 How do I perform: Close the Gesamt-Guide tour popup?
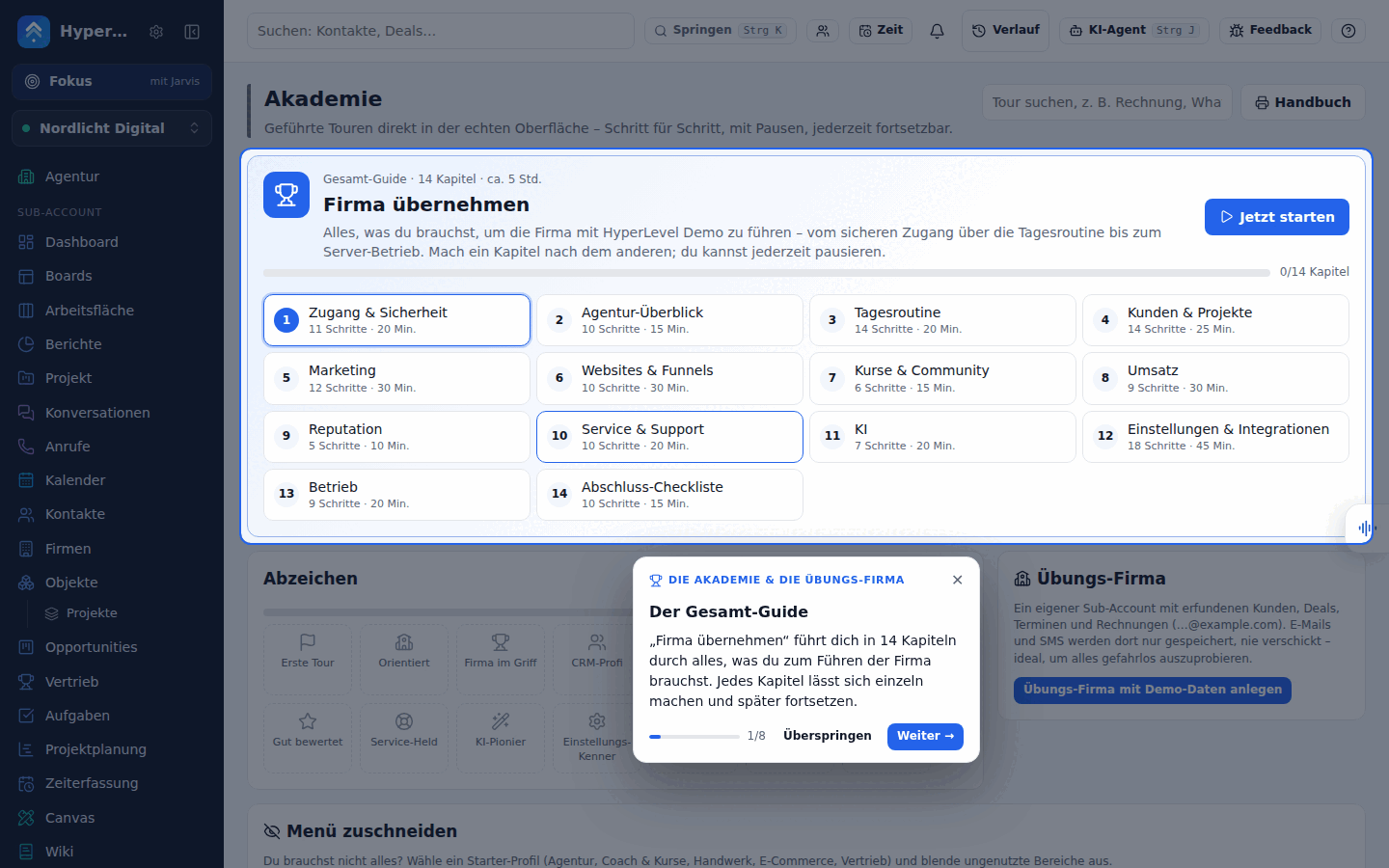[x=957, y=580]
